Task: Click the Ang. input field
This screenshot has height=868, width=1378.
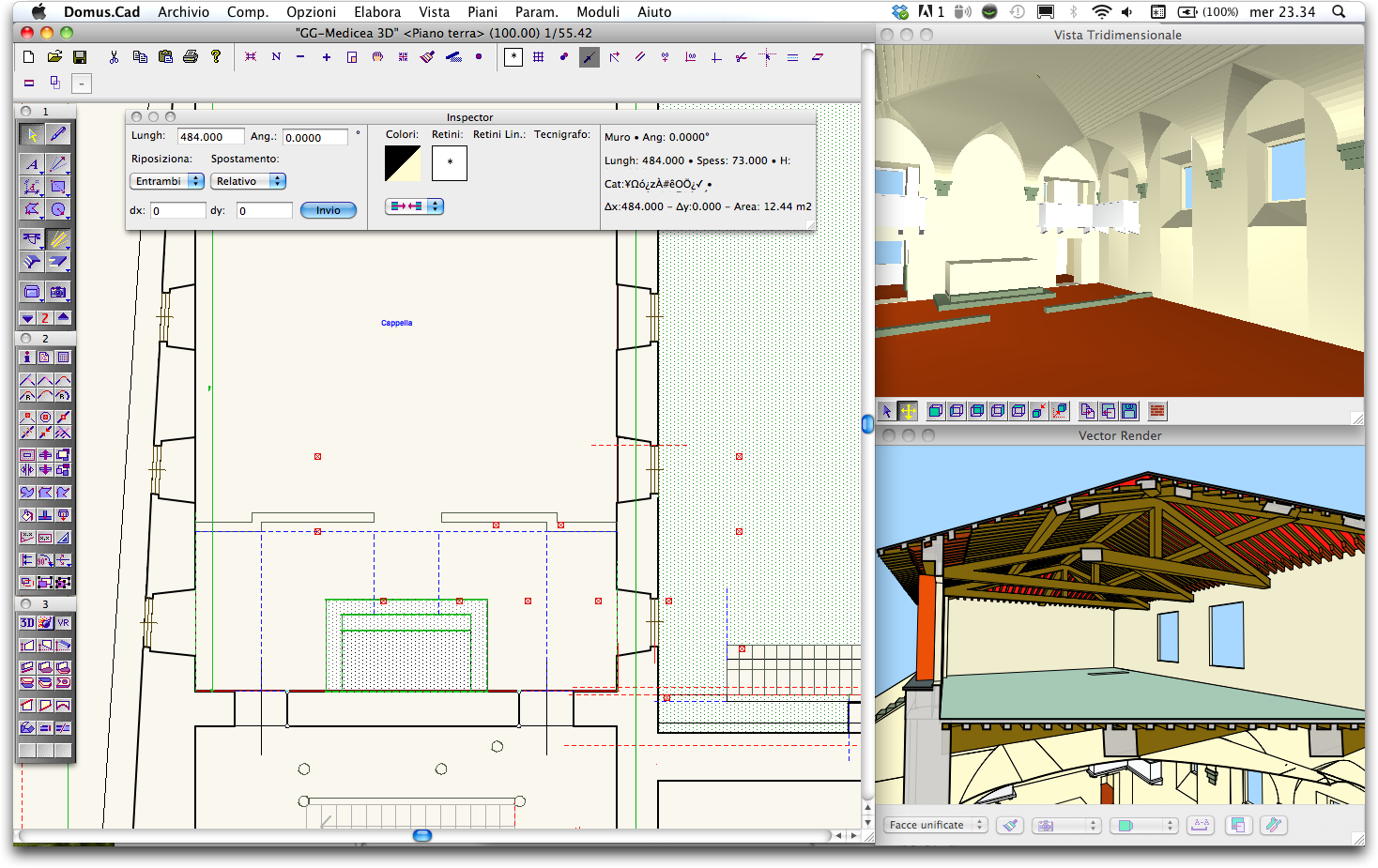Action: tap(315, 137)
